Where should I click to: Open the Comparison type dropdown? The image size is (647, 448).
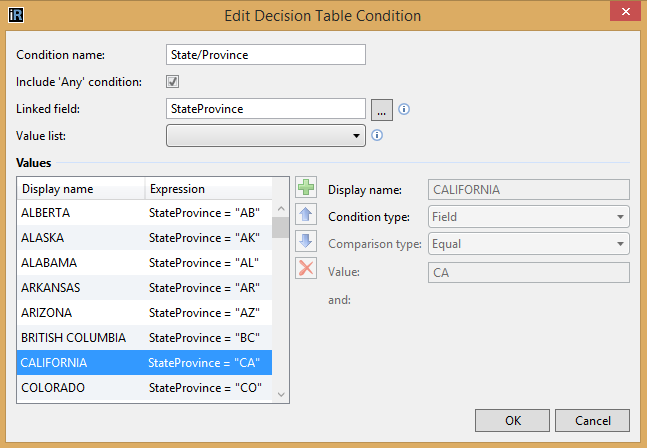[528, 243]
